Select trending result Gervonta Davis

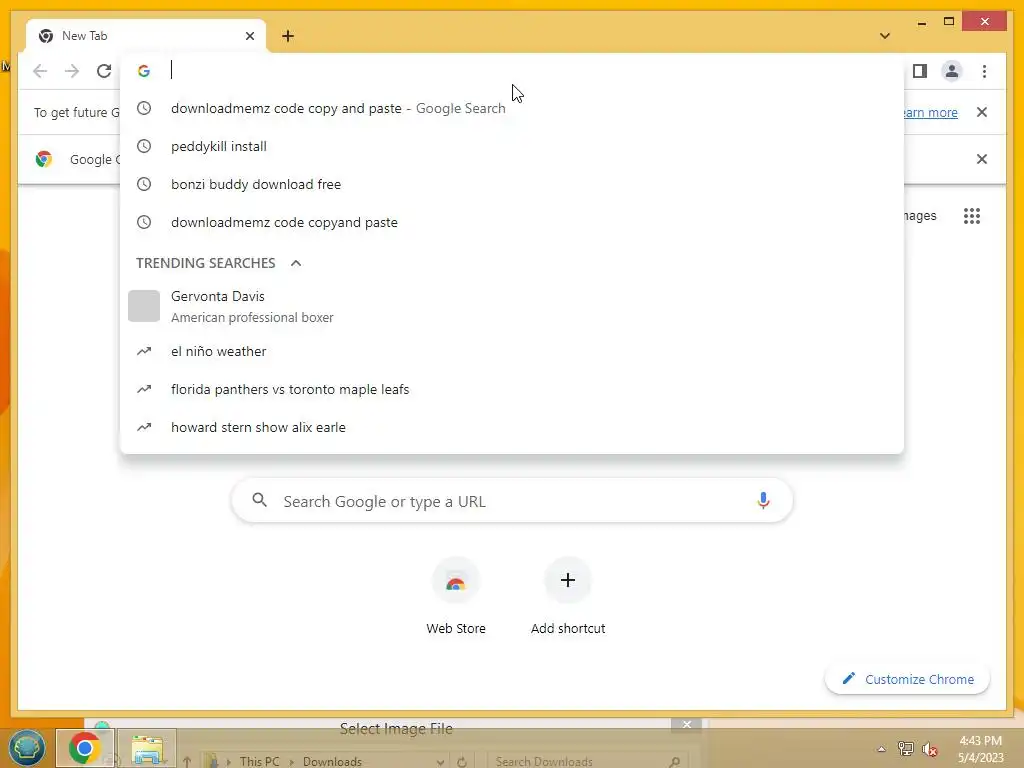pyautogui.click(x=512, y=306)
